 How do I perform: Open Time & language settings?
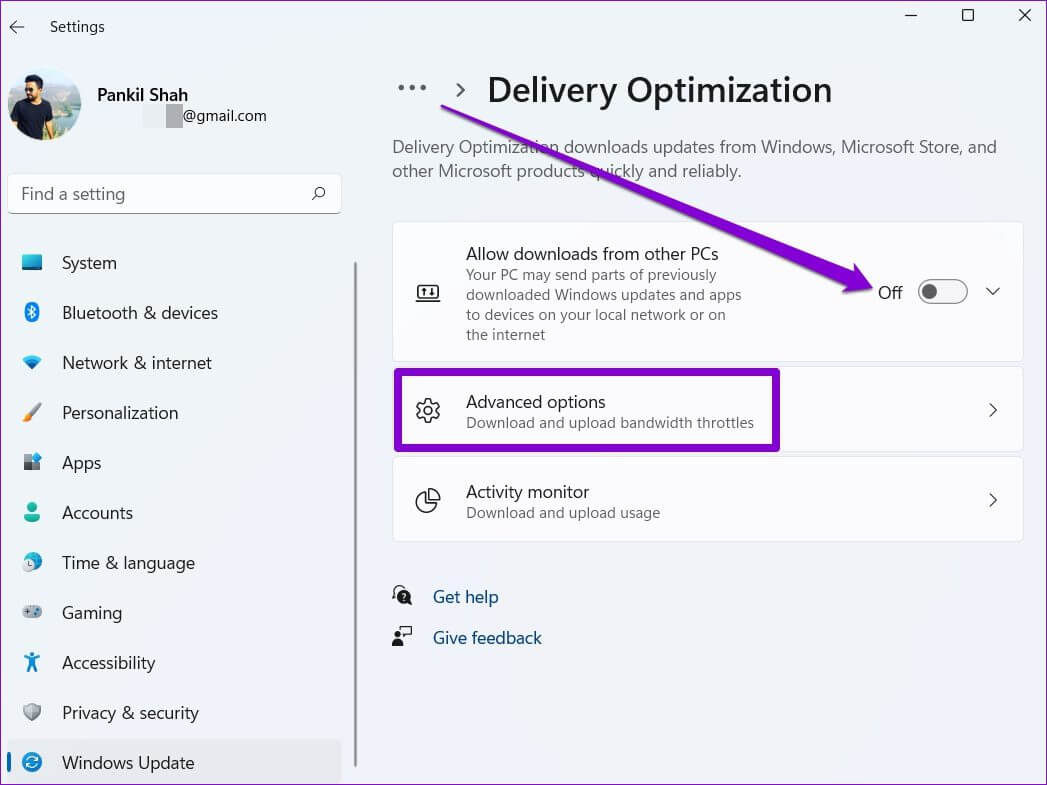tap(174, 563)
